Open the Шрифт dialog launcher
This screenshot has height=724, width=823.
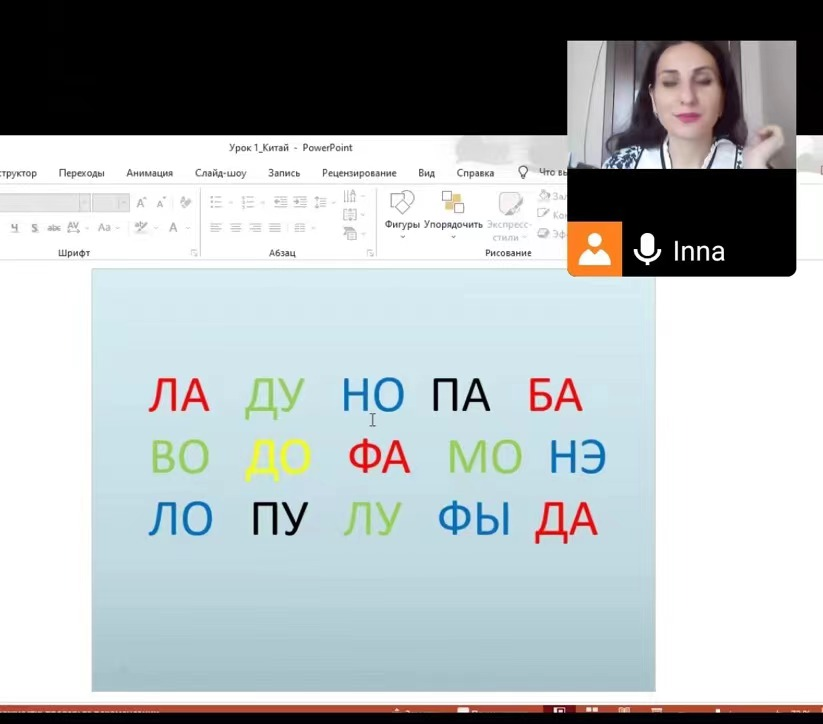194,254
